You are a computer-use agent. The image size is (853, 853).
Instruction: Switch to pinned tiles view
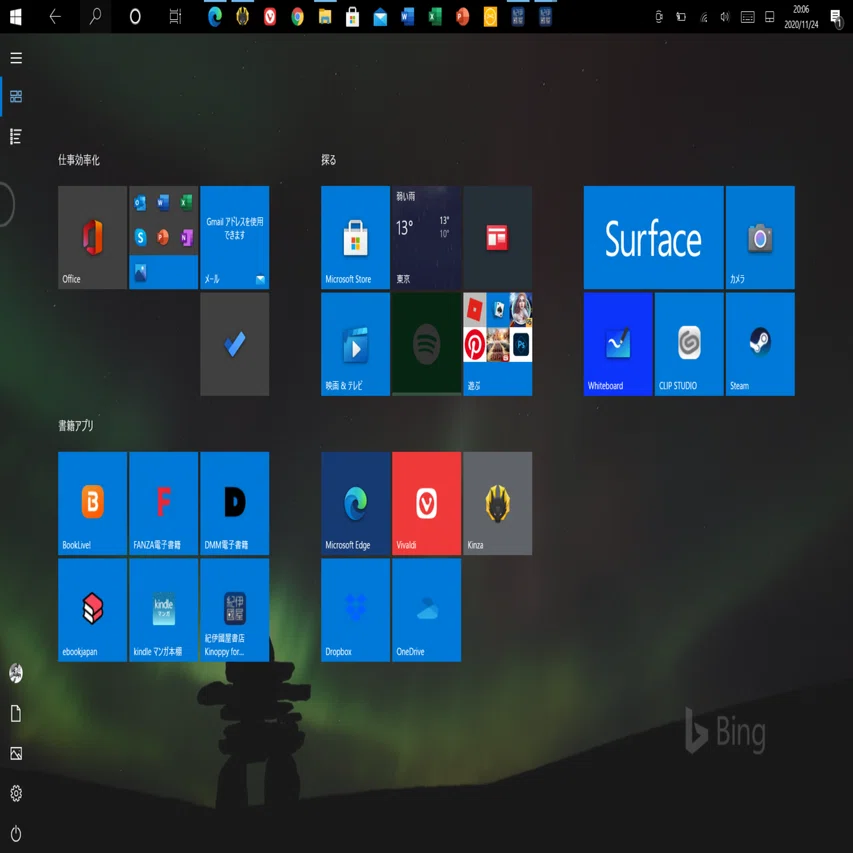[16, 96]
